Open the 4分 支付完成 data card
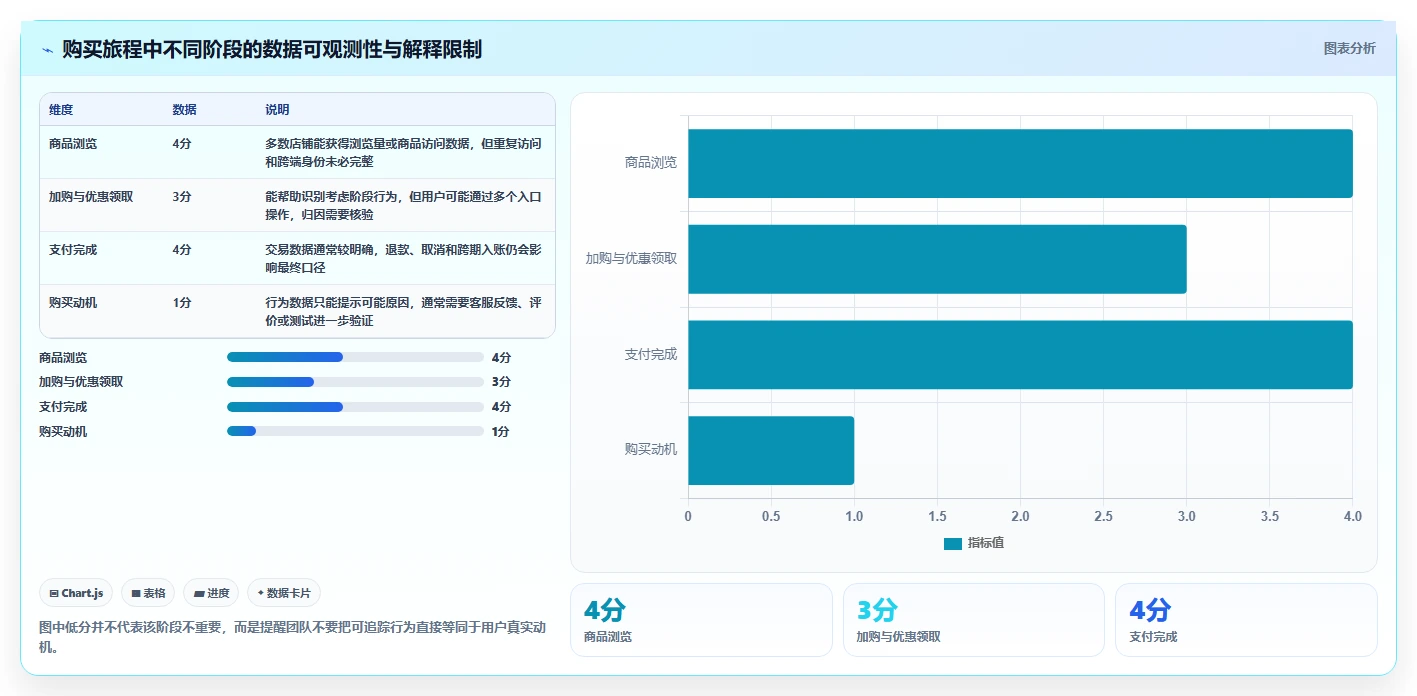This screenshot has width=1417, height=696. (x=1246, y=620)
